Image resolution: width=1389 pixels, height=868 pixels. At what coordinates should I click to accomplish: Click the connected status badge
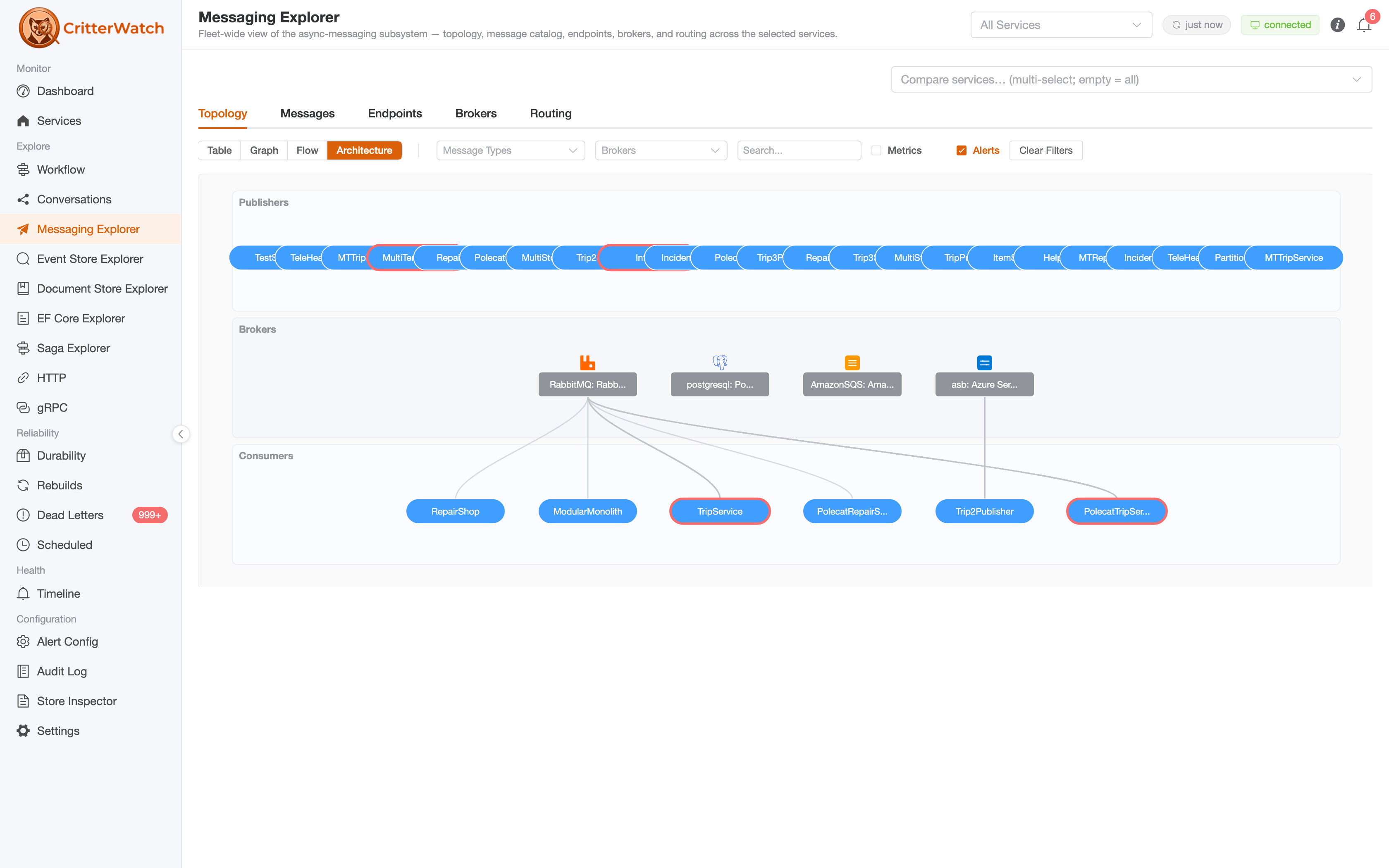tap(1280, 25)
